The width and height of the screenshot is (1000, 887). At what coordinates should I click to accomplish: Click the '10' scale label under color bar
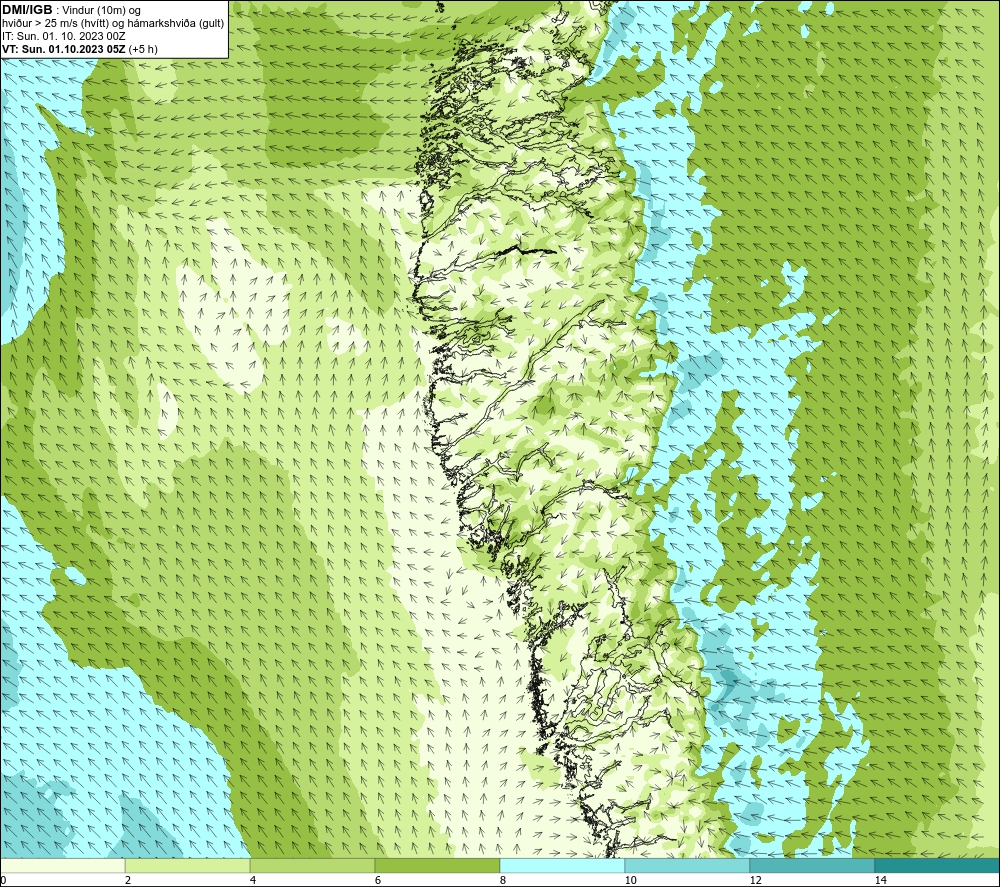click(631, 881)
